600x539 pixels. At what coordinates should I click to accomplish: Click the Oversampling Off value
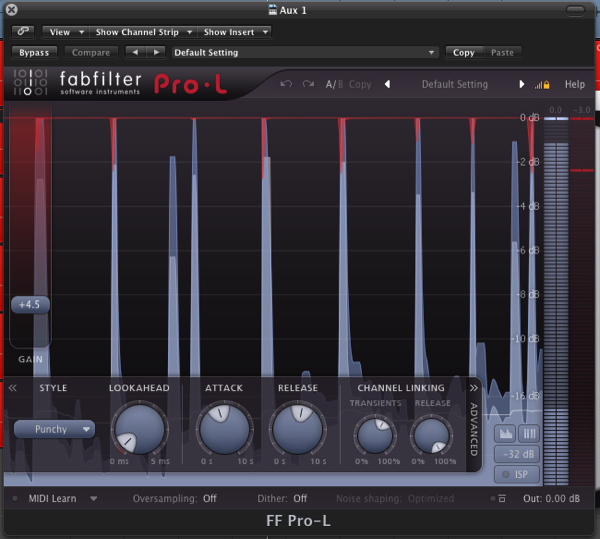pyautogui.click(x=209, y=498)
